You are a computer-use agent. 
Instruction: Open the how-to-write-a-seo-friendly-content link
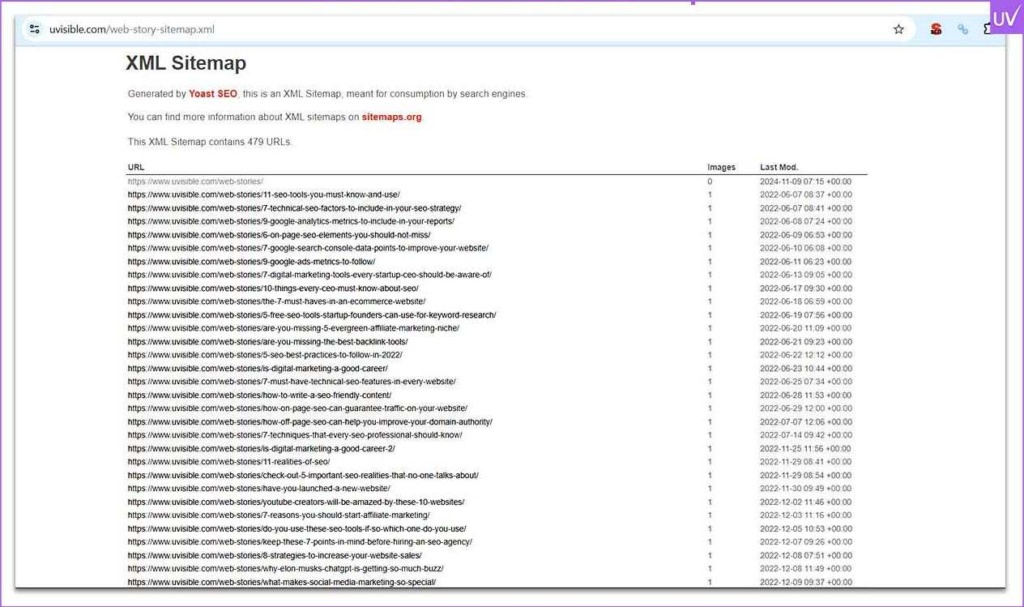[259, 395]
